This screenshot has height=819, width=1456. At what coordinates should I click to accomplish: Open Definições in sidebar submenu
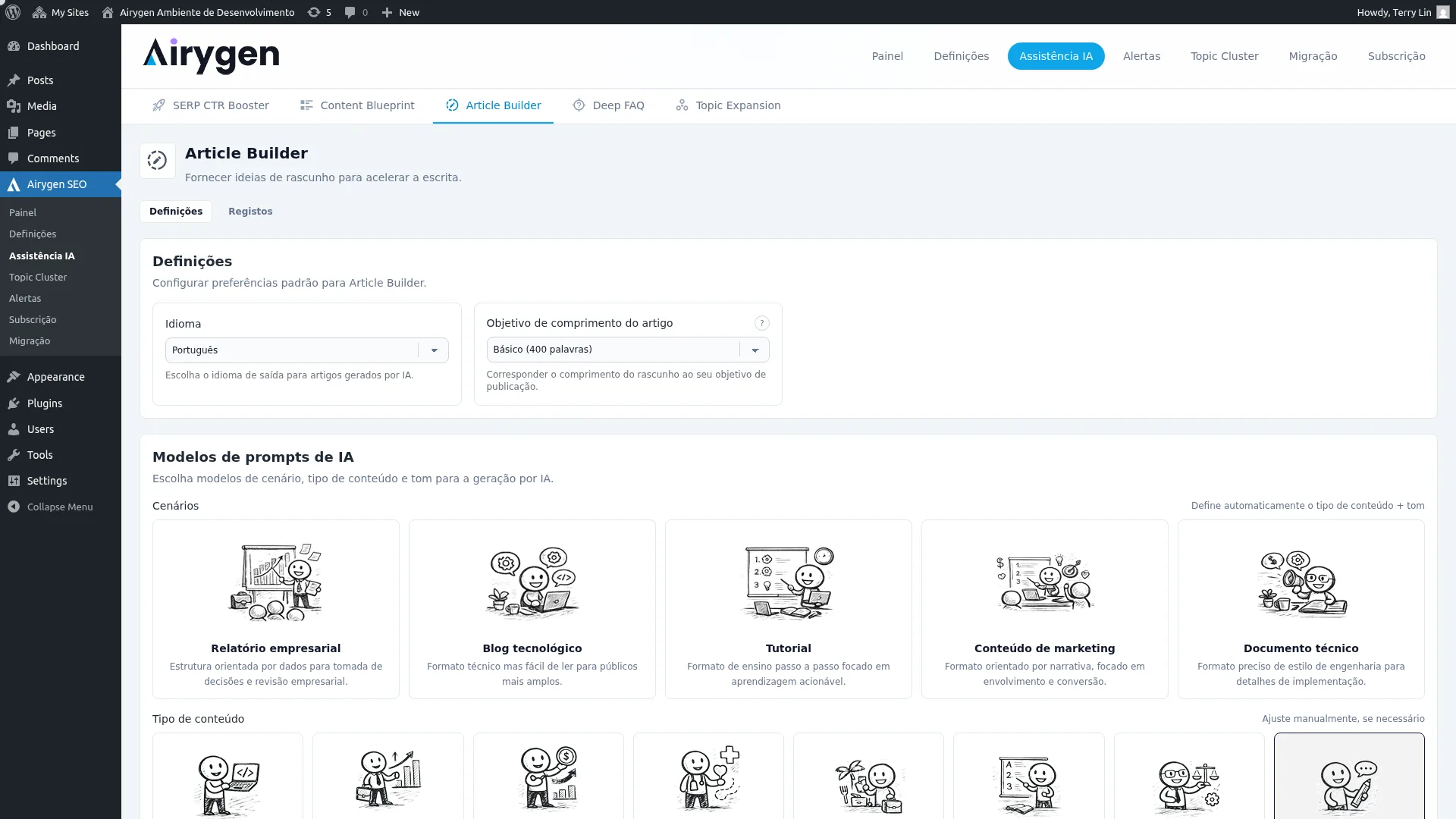[x=33, y=234]
